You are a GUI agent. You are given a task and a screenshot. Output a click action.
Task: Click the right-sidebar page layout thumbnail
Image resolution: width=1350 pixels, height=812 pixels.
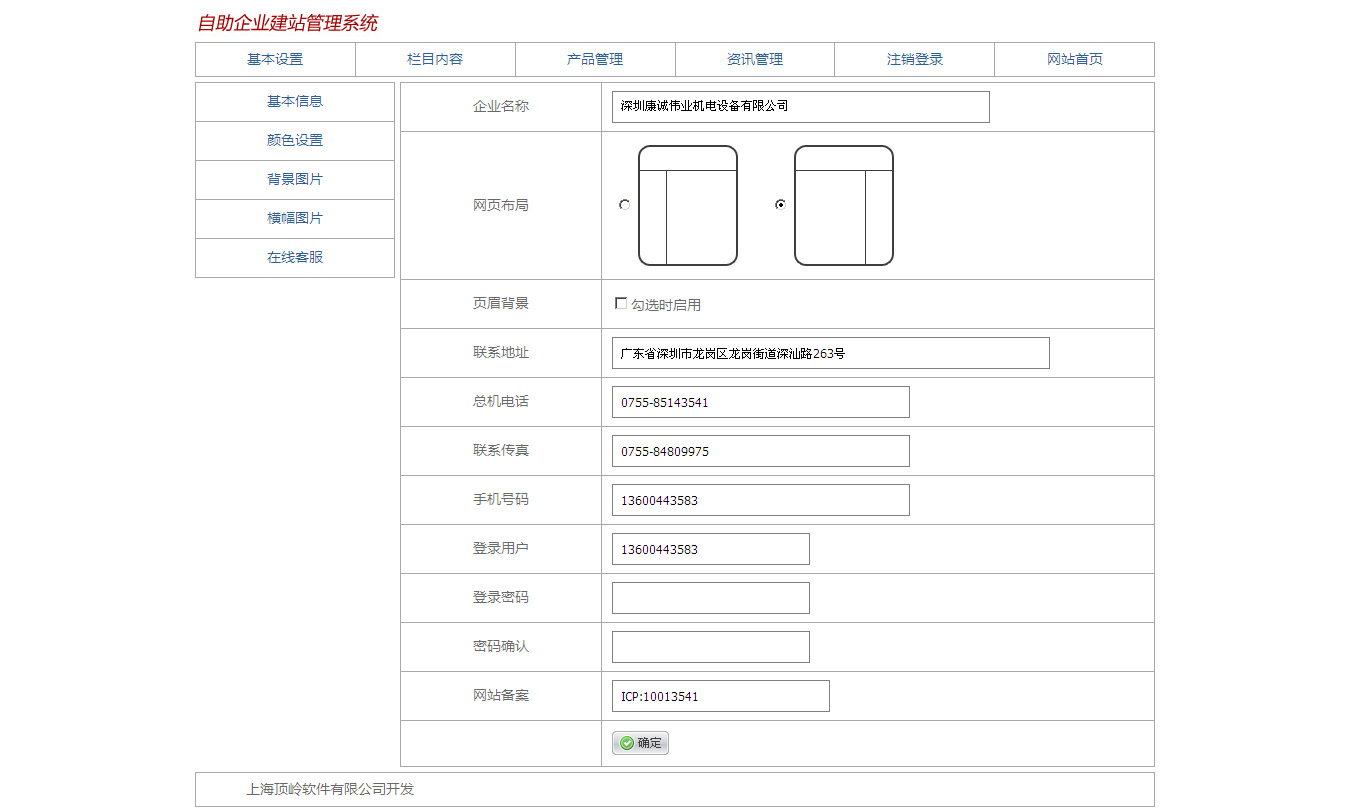tap(844, 206)
